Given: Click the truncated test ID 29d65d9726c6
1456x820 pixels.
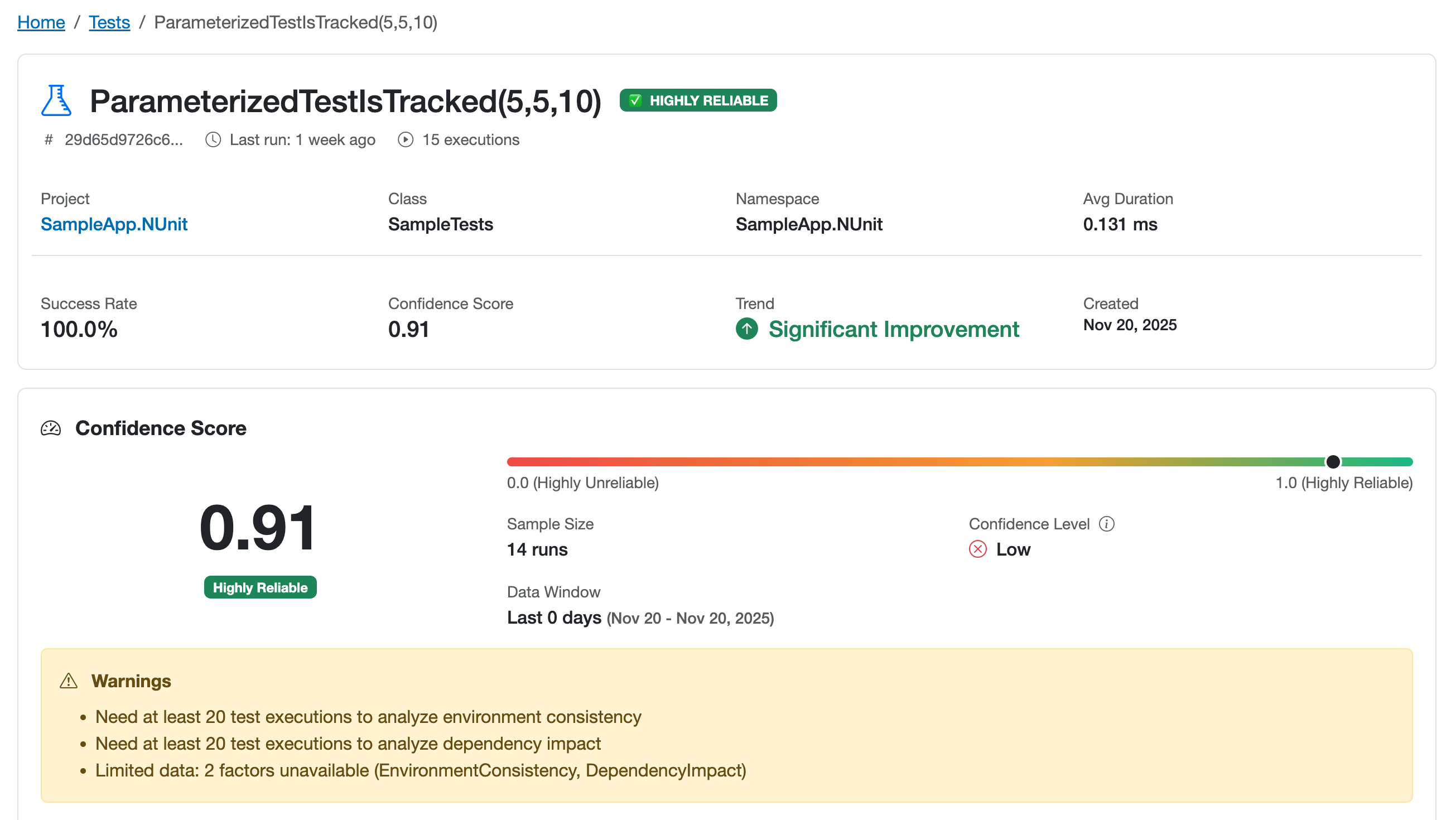Looking at the screenshot, I should [123, 139].
